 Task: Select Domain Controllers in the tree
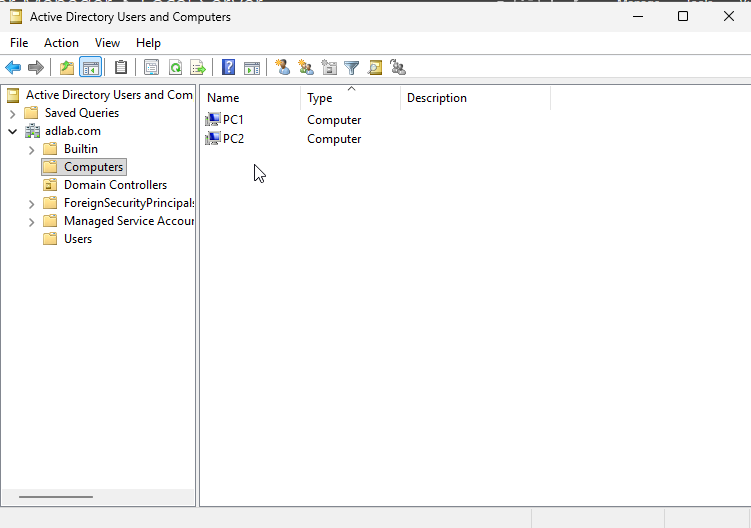tap(115, 185)
